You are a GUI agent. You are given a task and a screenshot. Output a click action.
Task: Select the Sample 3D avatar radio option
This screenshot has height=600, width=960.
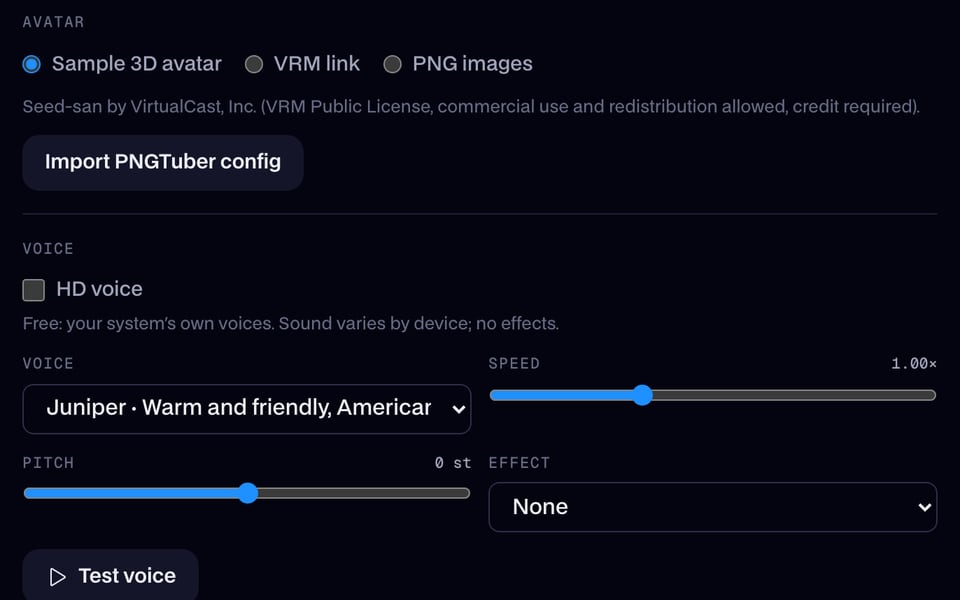coord(32,64)
